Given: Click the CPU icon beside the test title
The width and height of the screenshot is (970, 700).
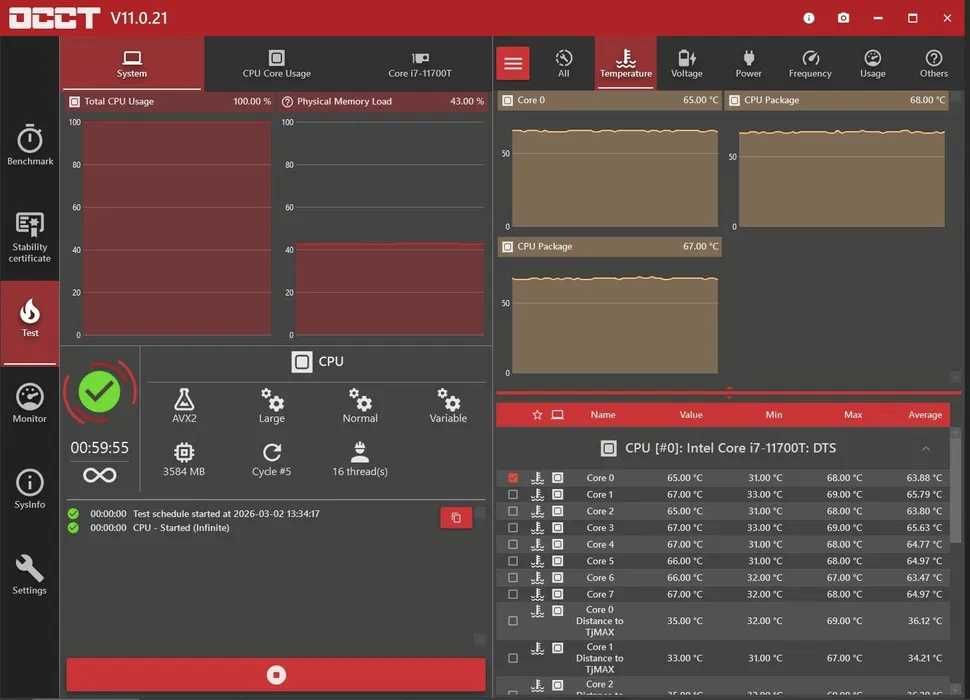Looking at the screenshot, I should (x=302, y=362).
